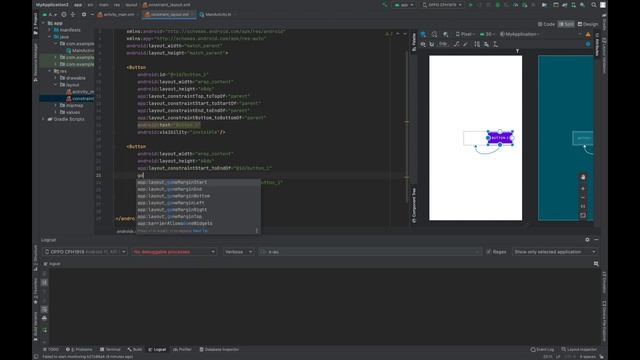Click guidelines icon in design toolbar
640x360 pixels.
pos(496,44)
